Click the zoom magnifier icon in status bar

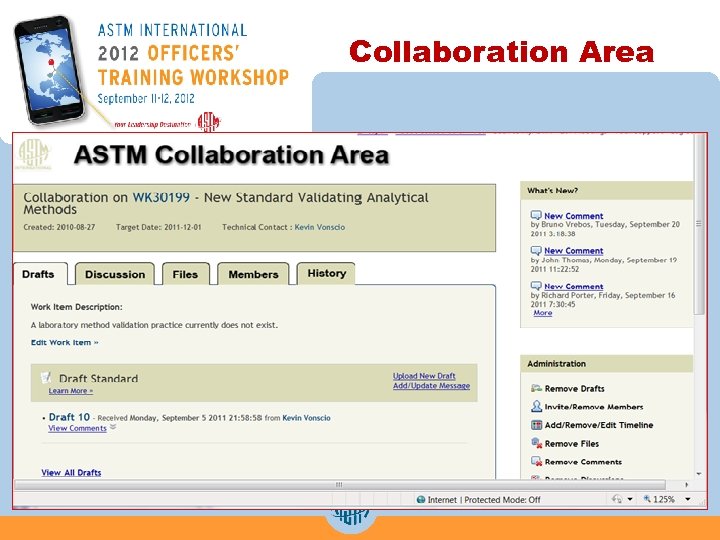(647, 499)
